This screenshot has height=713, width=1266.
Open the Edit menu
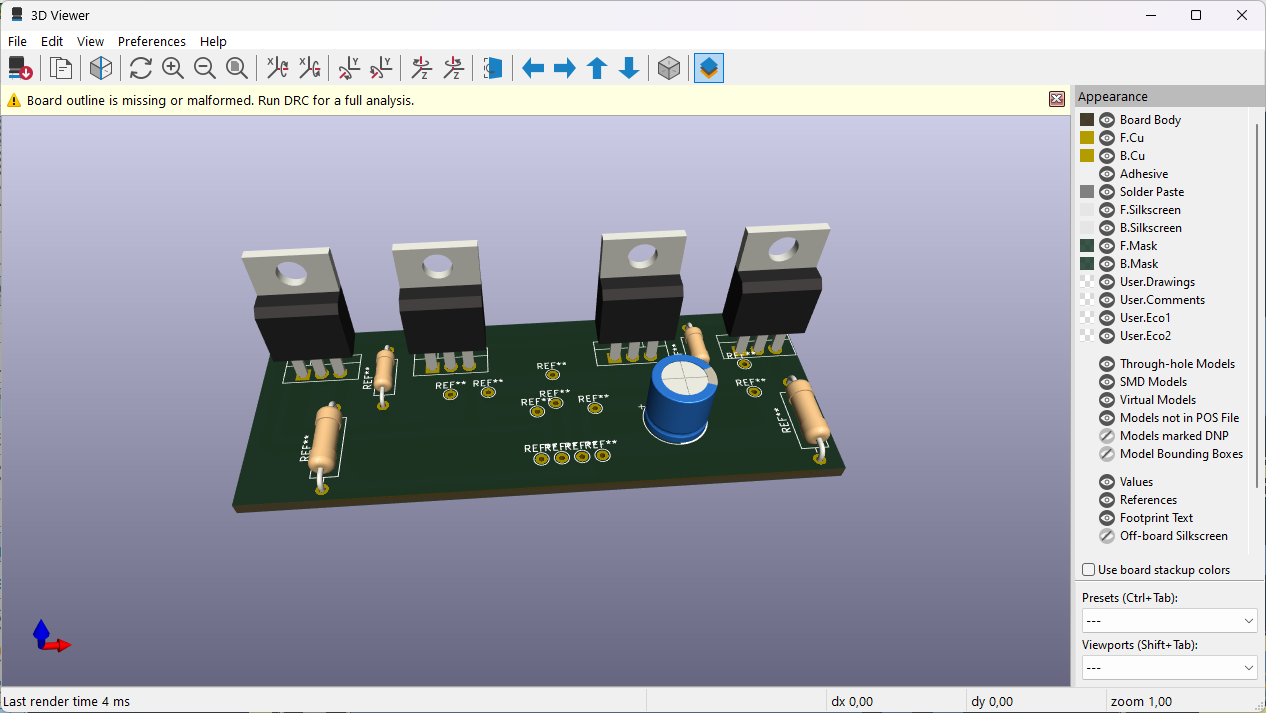pyautogui.click(x=52, y=41)
